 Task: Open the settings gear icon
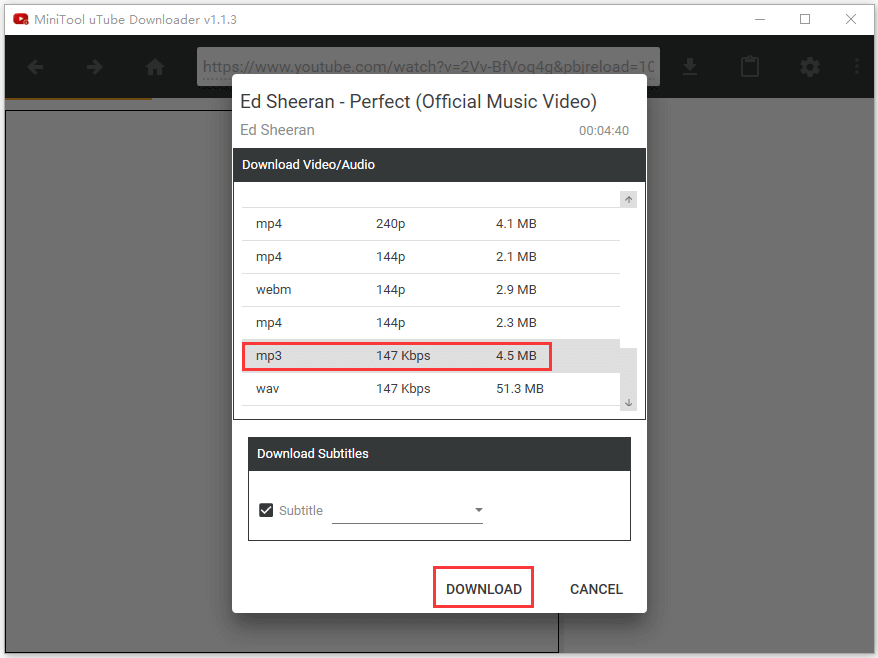point(810,67)
